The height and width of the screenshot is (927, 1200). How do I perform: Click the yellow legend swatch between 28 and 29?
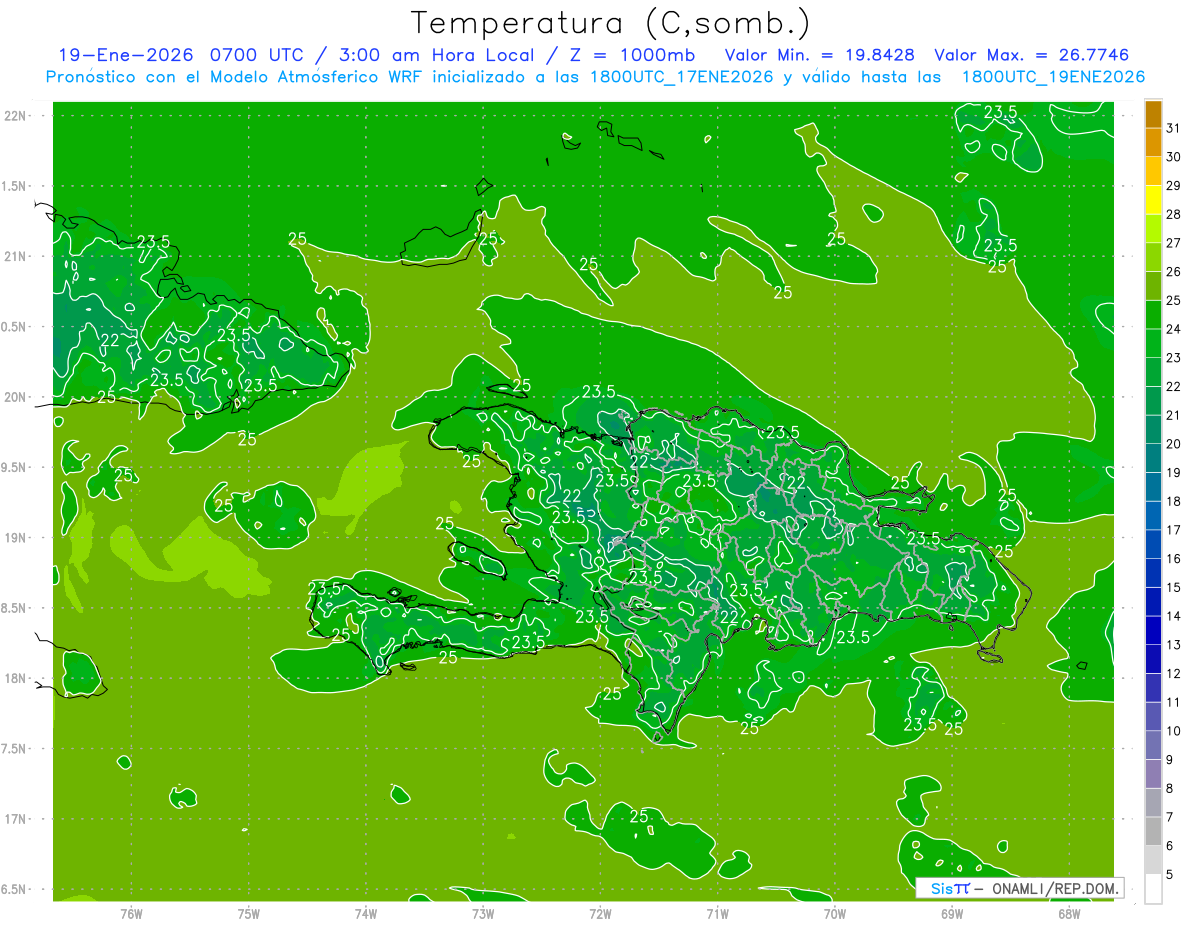[x=1153, y=200]
